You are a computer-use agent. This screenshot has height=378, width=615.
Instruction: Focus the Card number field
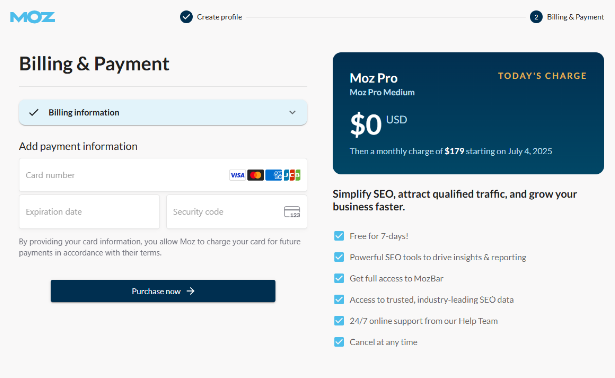(x=163, y=175)
